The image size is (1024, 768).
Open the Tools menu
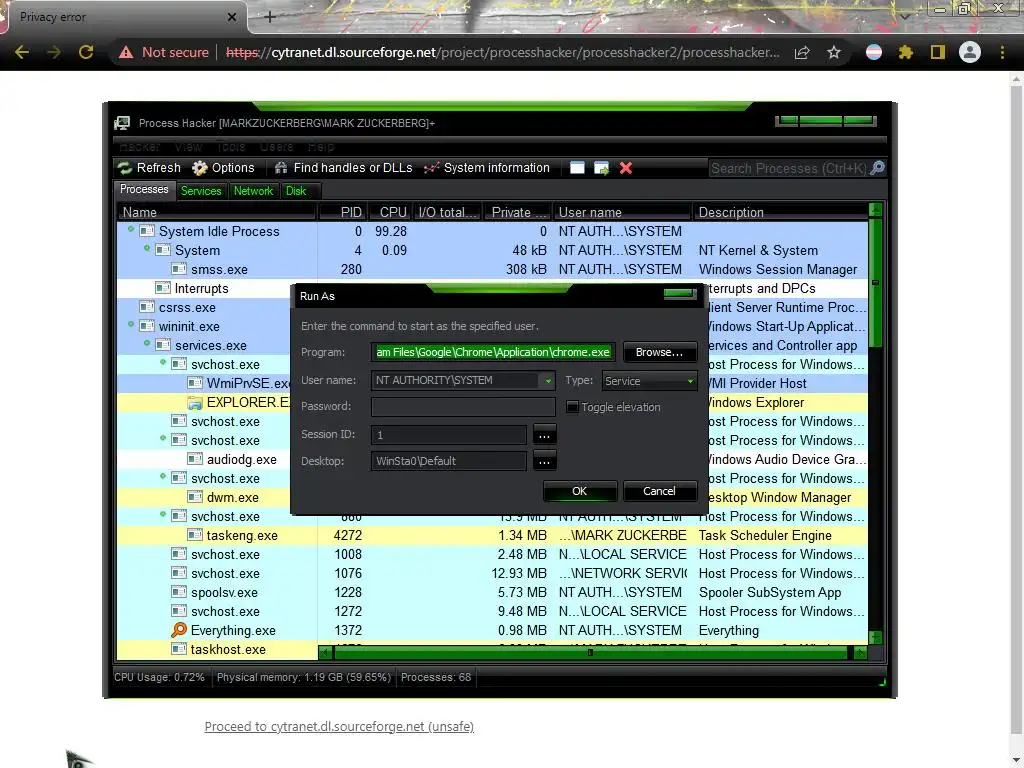231,146
